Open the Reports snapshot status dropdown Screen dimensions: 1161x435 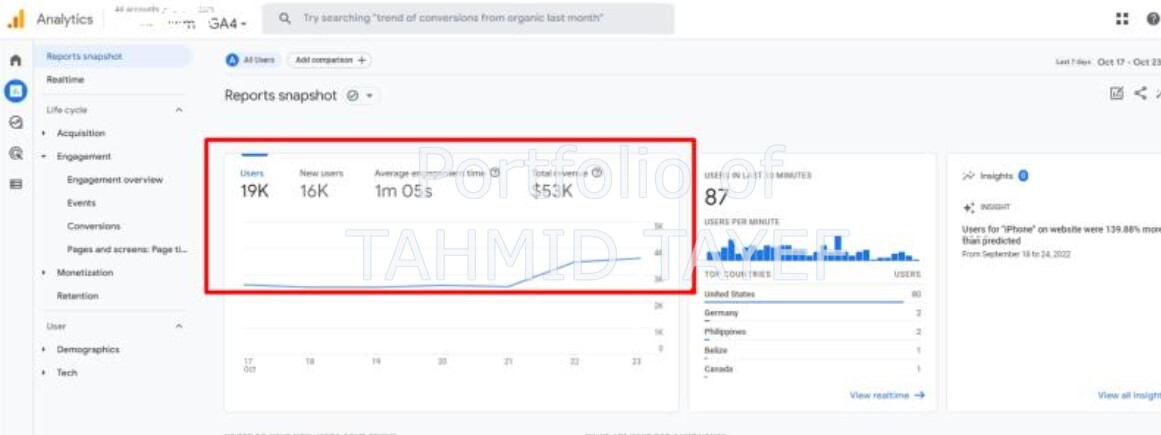click(362, 96)
